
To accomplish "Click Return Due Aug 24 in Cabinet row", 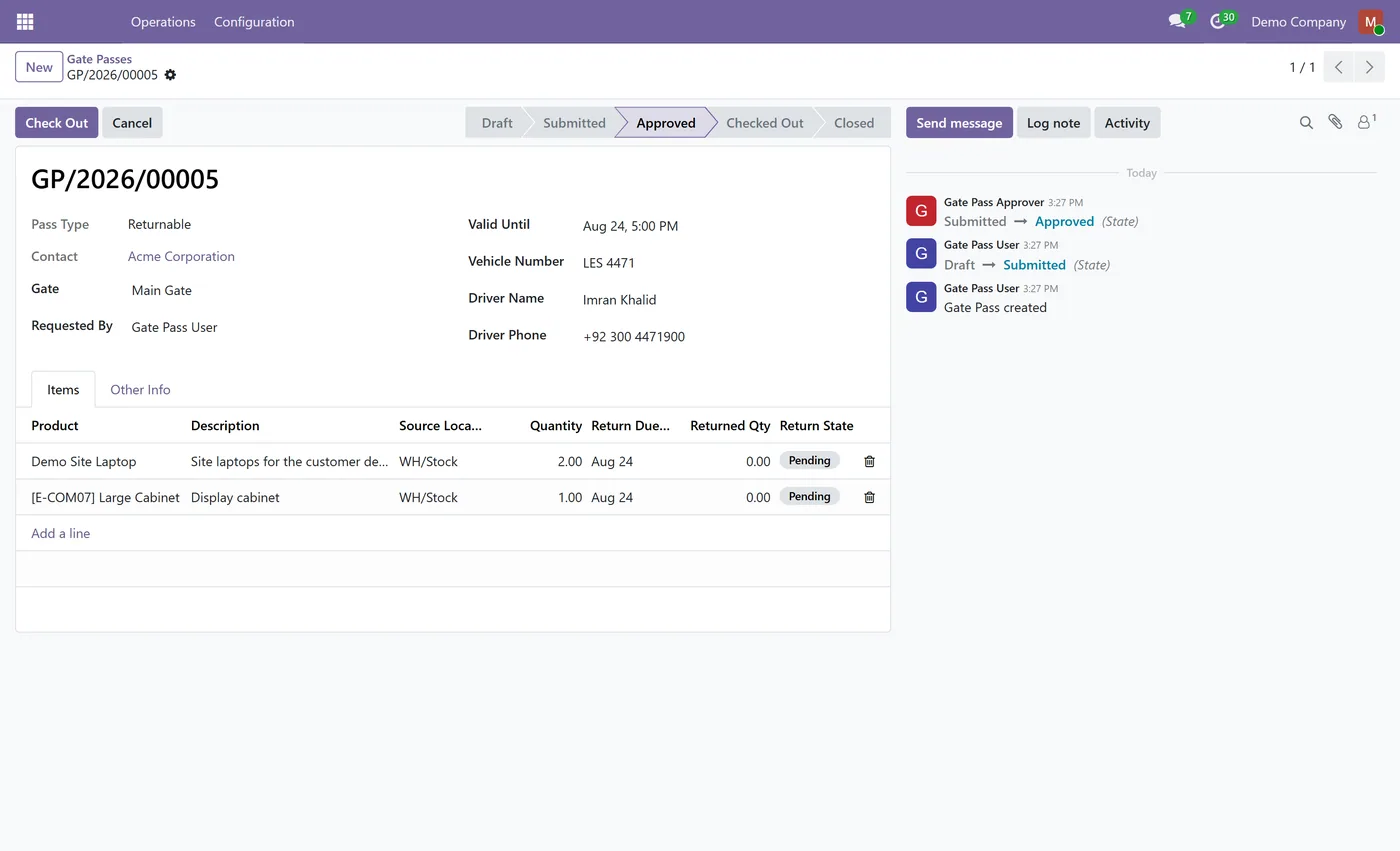I will click(x=612, y=497).
